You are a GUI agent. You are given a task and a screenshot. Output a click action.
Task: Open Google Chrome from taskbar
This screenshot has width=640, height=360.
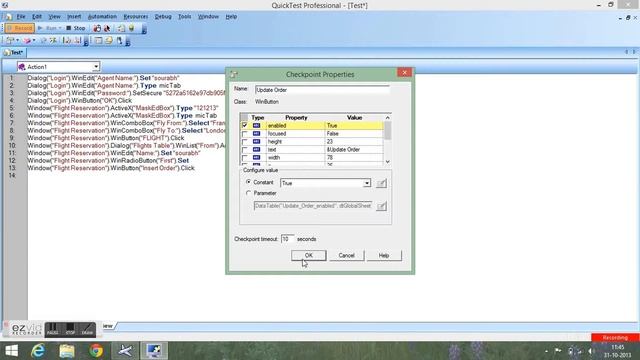click(x=96, y=351)
